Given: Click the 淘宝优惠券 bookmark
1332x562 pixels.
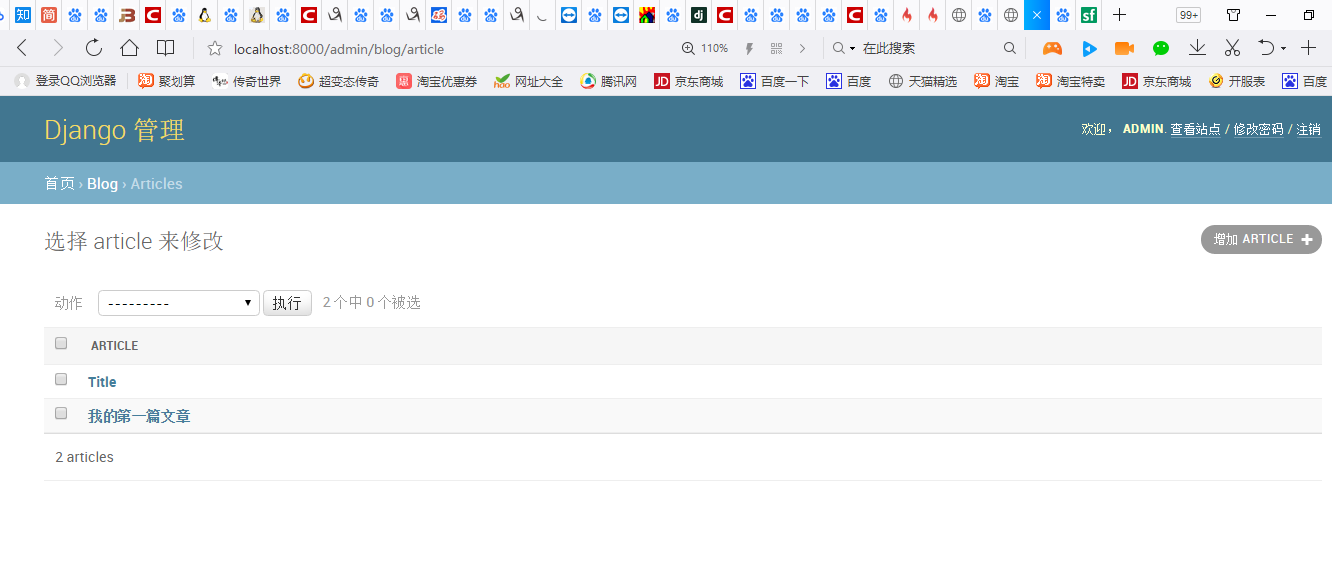Looking at the screenshot, I should (436, 81).
